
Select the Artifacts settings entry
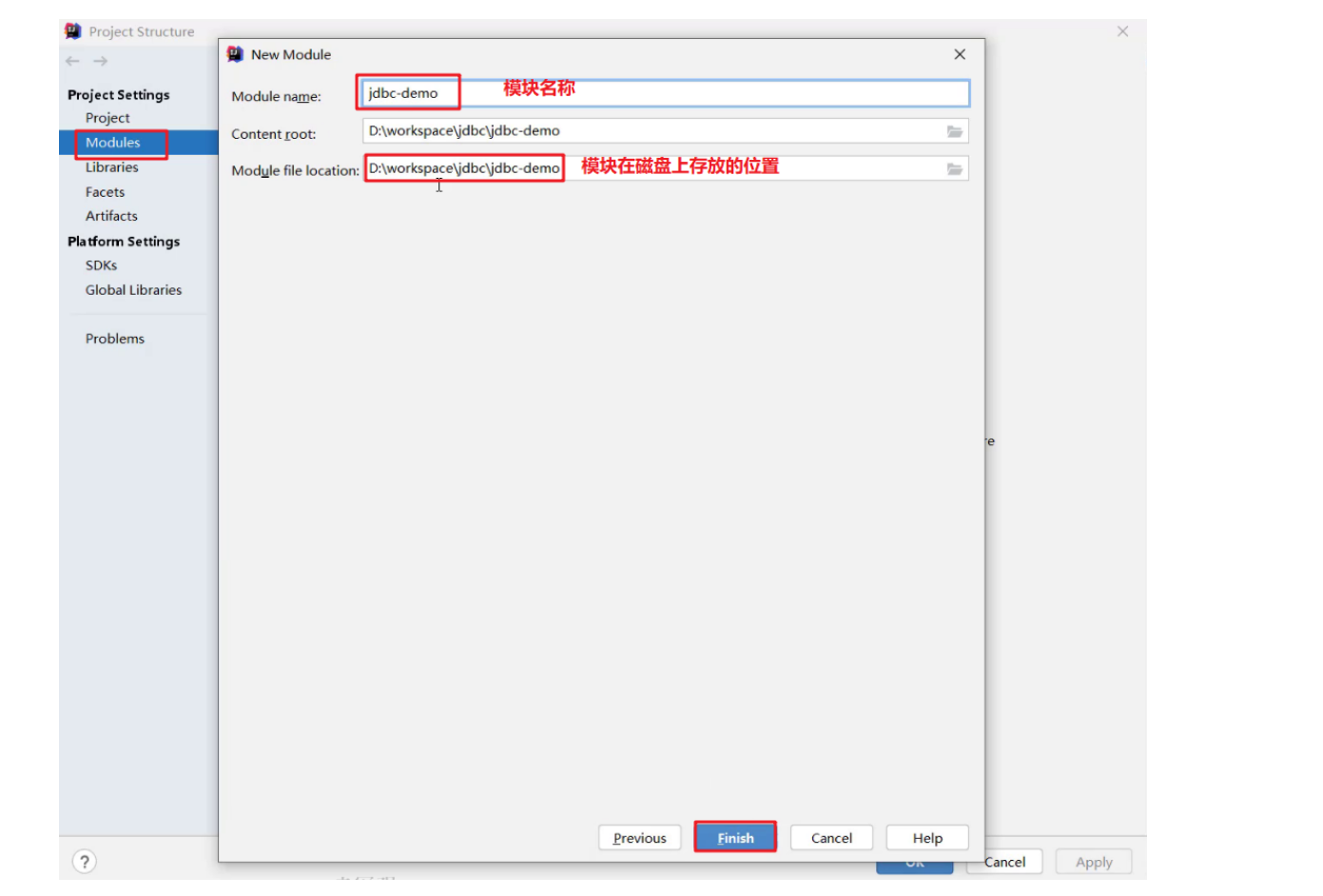(x=111, y=216)
